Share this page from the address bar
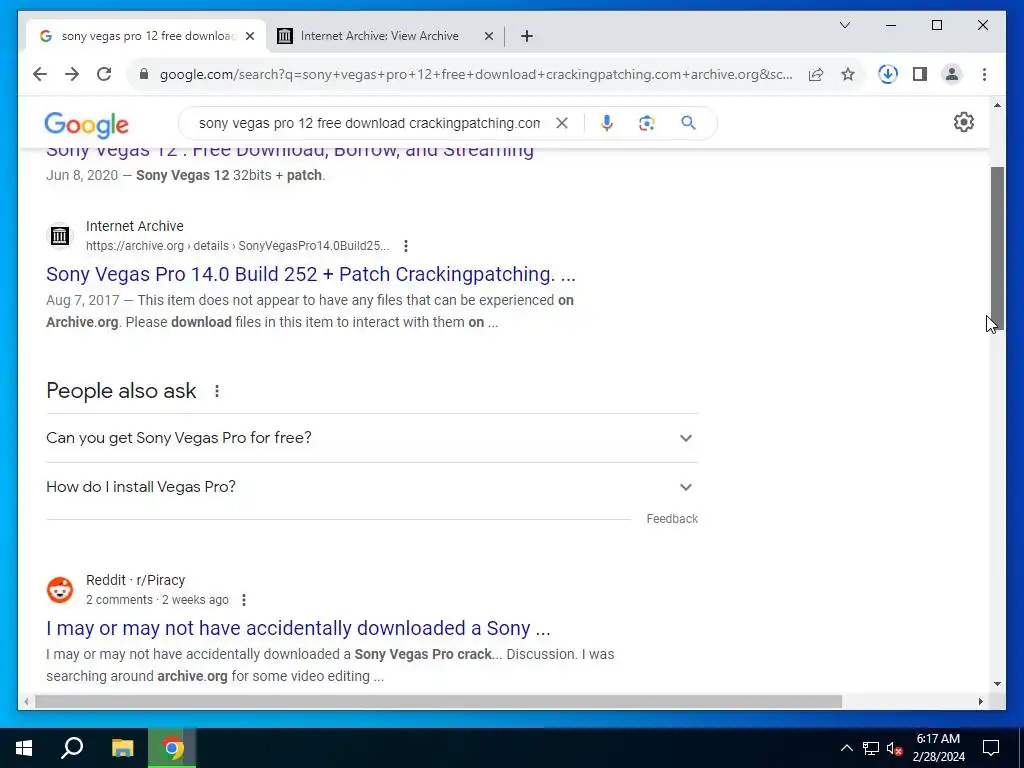Screen dimensions: 1024x768 tap(816, 74)
